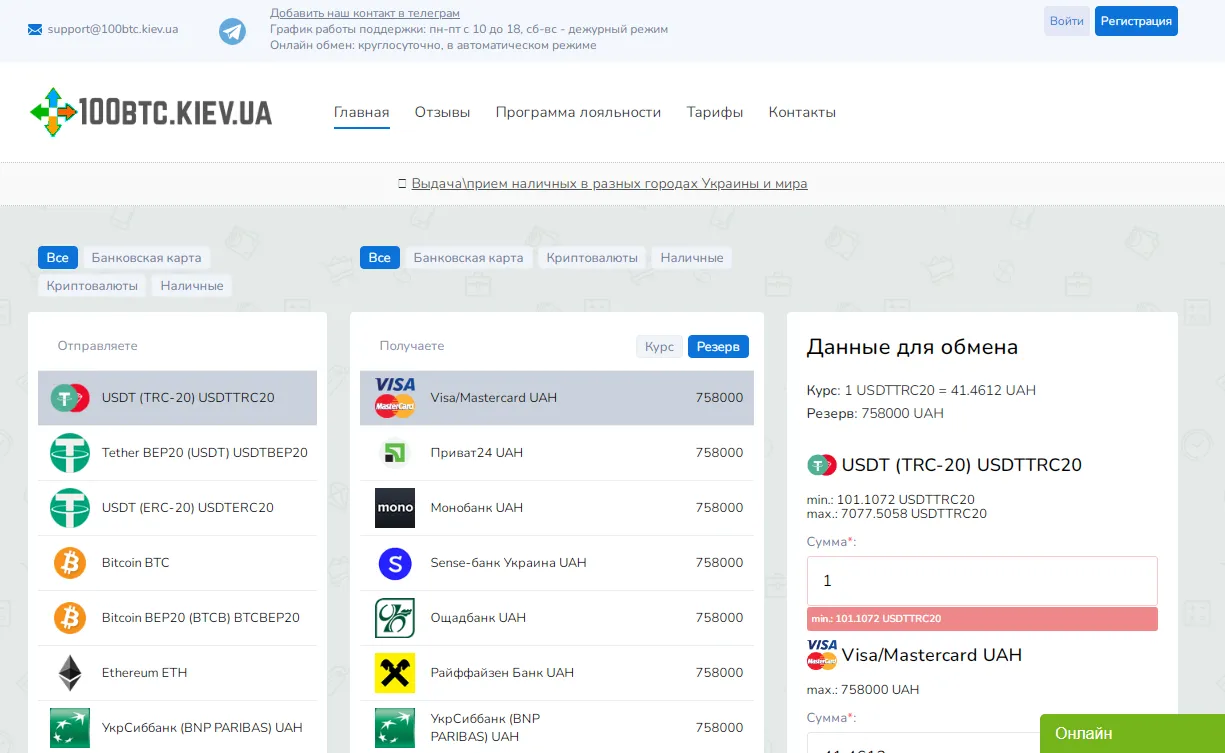Click the Raiffeisen Bank icon
Viewport: 1225px width, 753px height.
[394, 672]
